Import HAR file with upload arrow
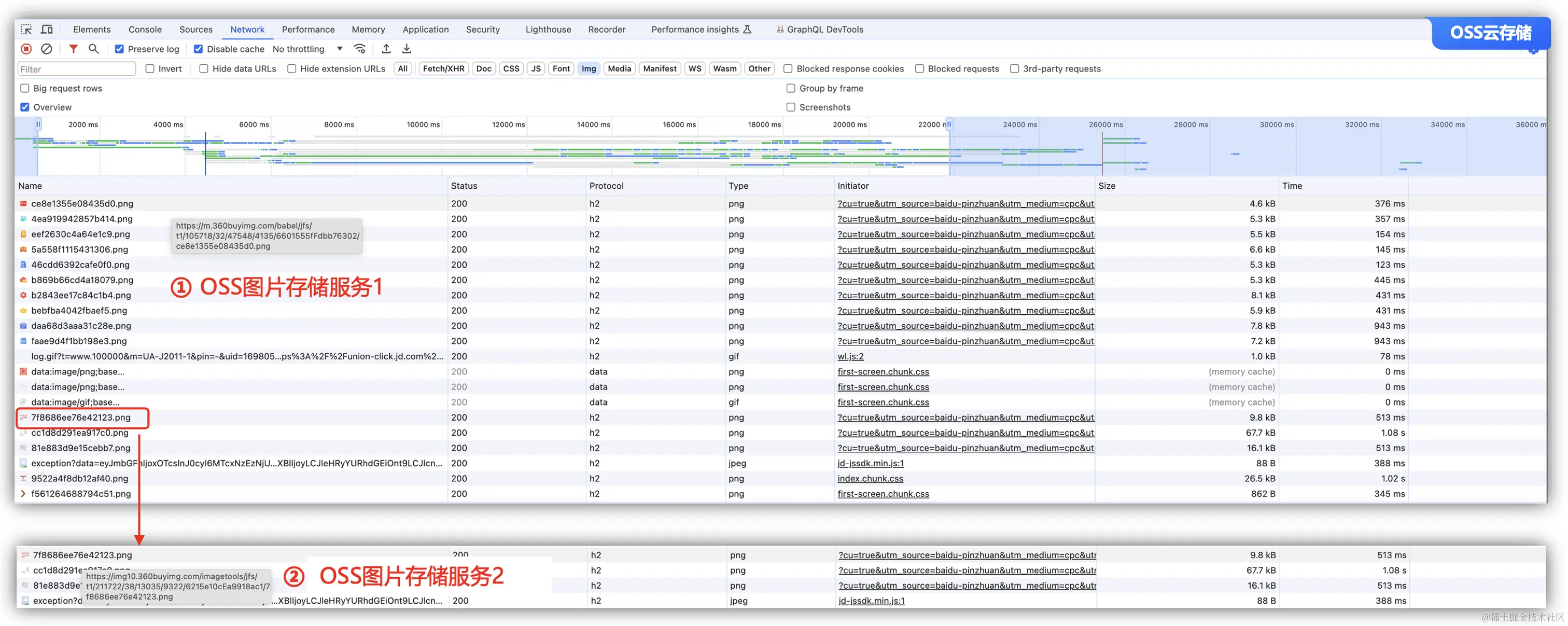The image size is (1568, 626). tap(386, 49)
